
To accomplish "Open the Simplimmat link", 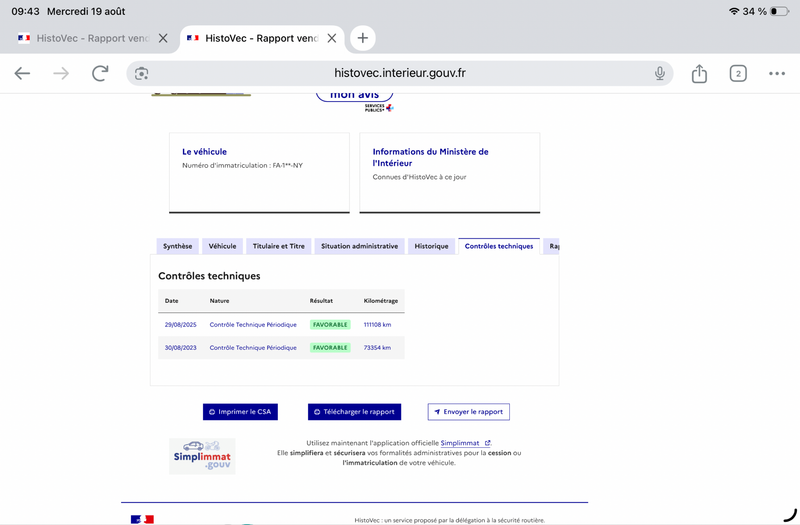I will 465,443.
